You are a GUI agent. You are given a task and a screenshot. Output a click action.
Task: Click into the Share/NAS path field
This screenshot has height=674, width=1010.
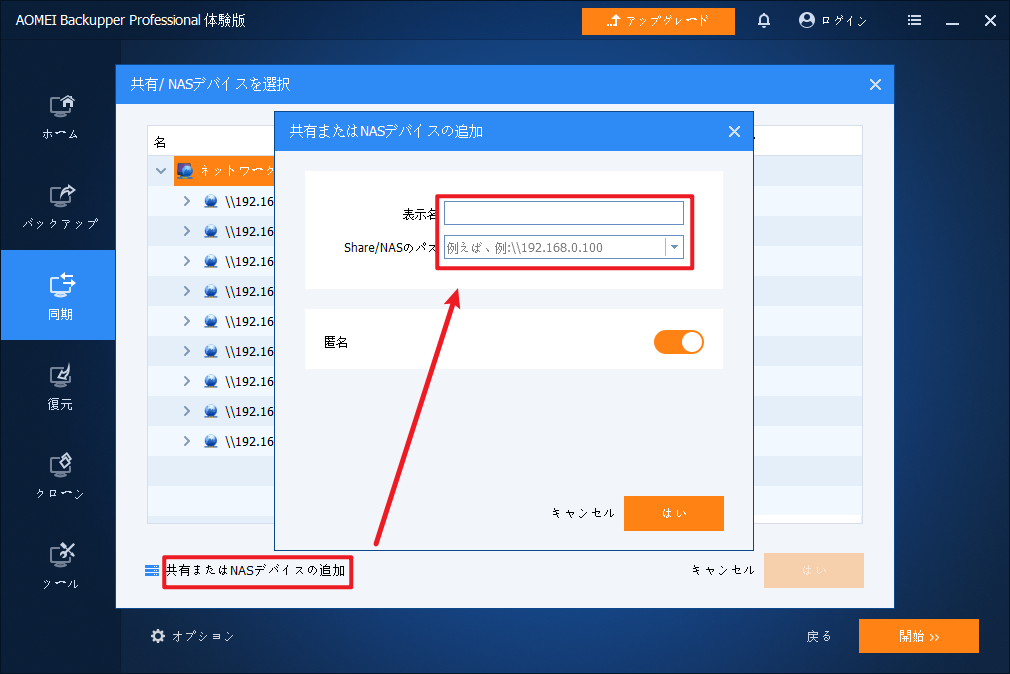point(555,247)
